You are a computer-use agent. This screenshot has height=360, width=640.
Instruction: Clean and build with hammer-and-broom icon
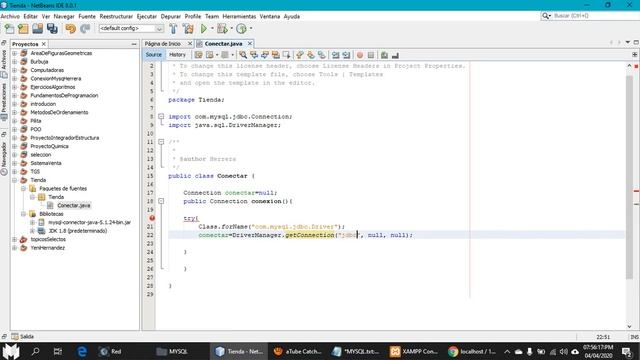click(188, 29)
